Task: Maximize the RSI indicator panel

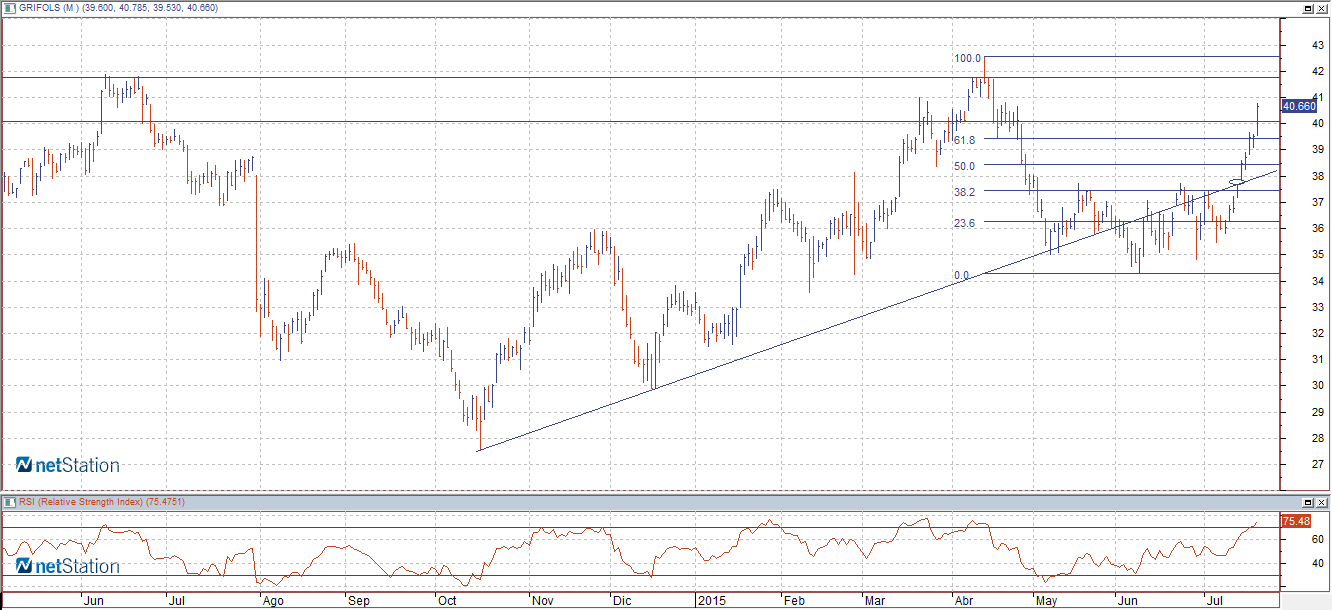Action: pyautogui.click(x=1308, y=501)
